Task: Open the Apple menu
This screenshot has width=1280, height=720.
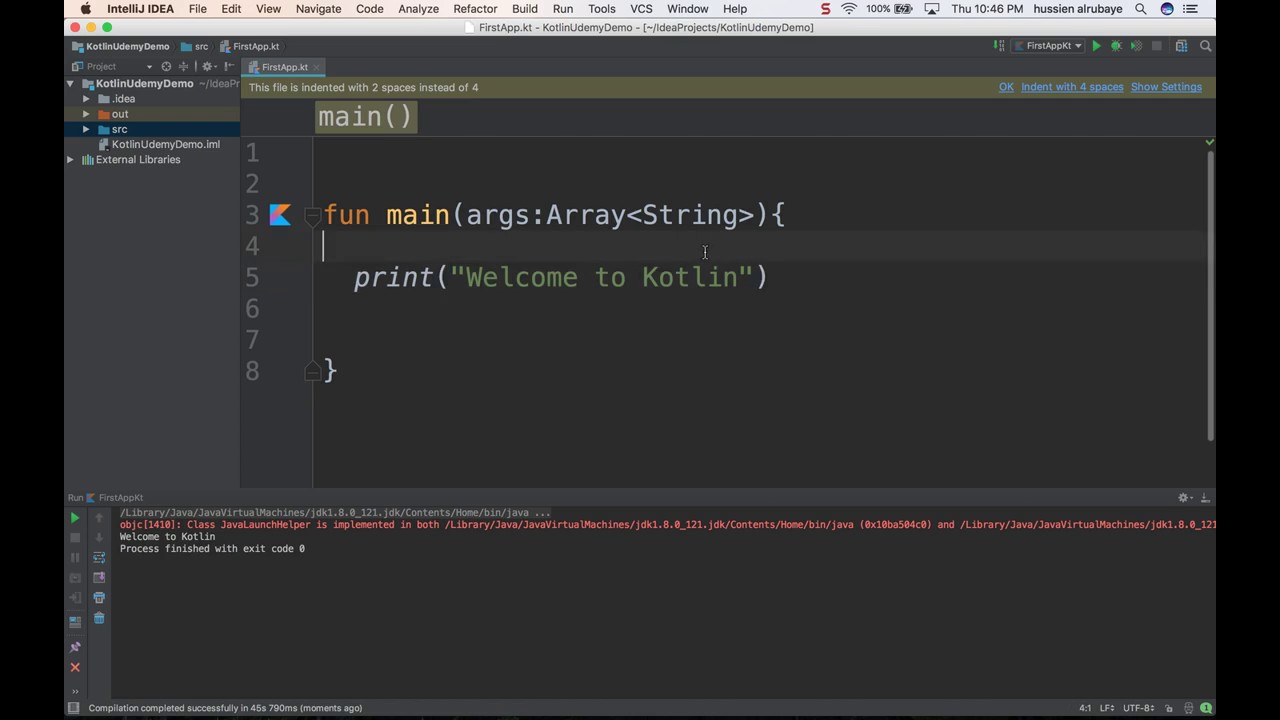Action: click(86, 9)
